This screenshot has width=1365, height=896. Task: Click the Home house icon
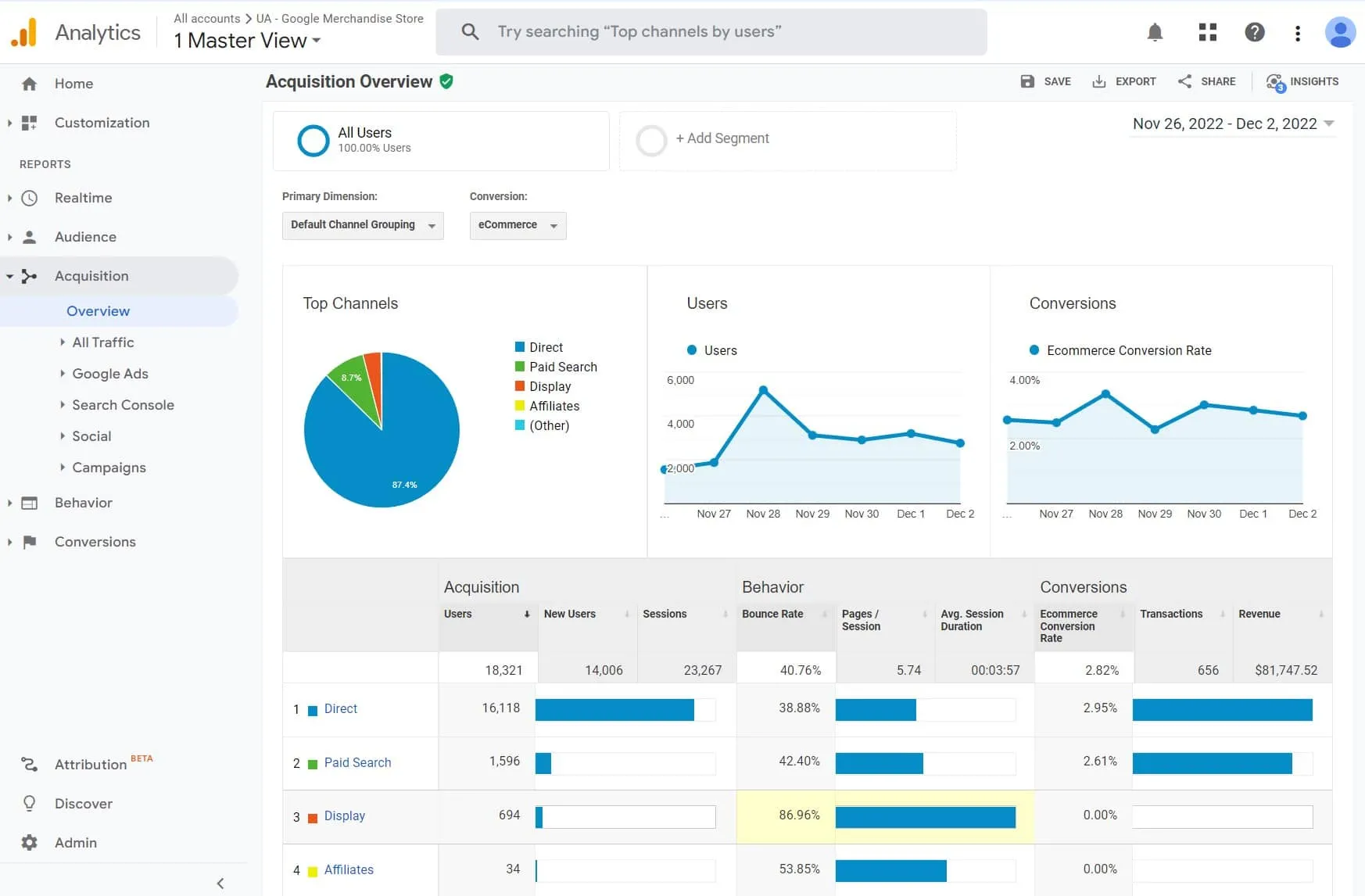coord(30,84)
